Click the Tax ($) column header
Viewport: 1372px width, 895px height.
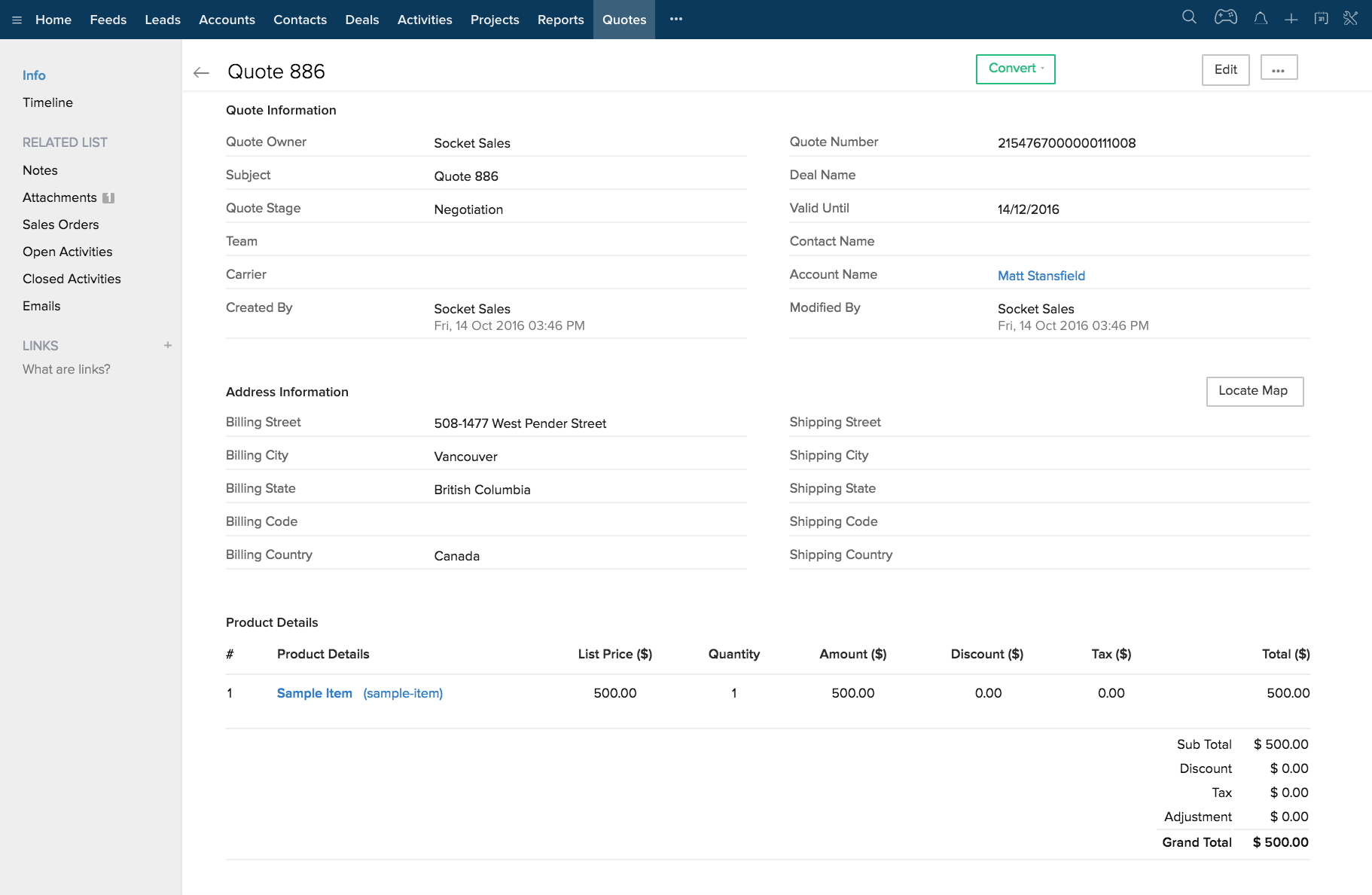tap(1111, 654)
